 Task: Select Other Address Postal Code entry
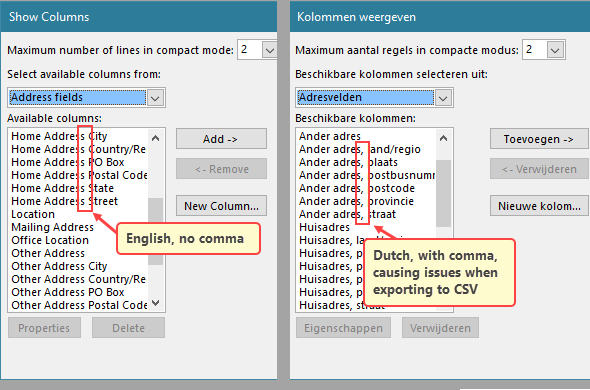79,305
